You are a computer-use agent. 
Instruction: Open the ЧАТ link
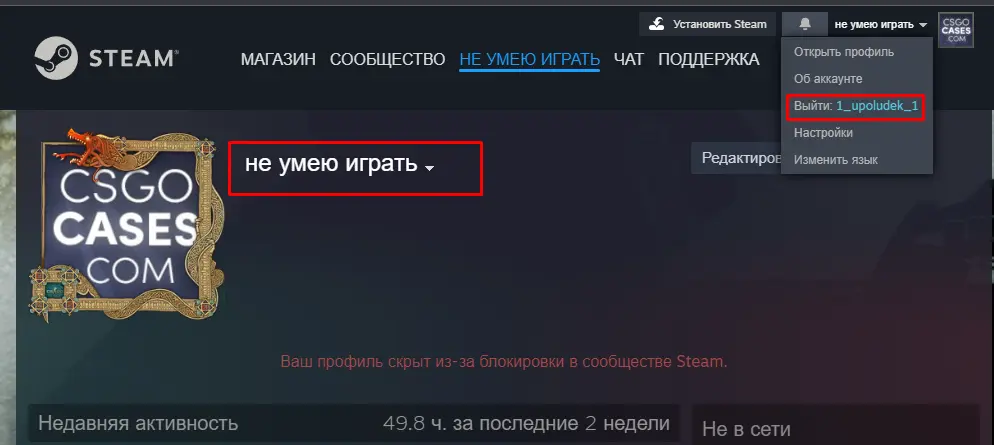pyautogui.click(x=629, y=60)
